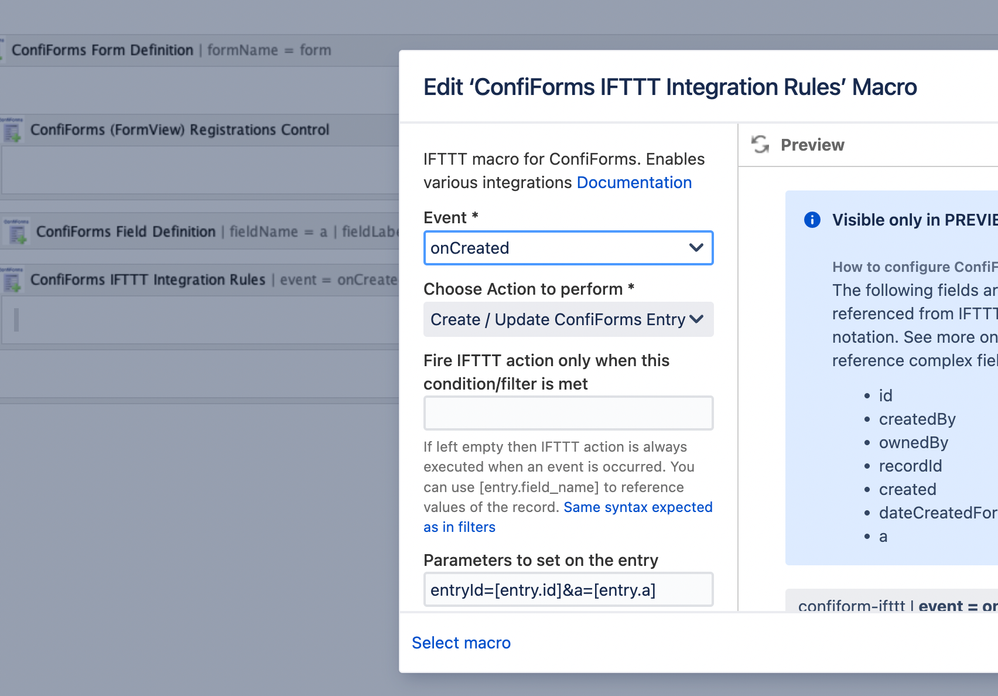Open the Documentation link
Screen dimensions: 998x696
click(x=634, y=183)
